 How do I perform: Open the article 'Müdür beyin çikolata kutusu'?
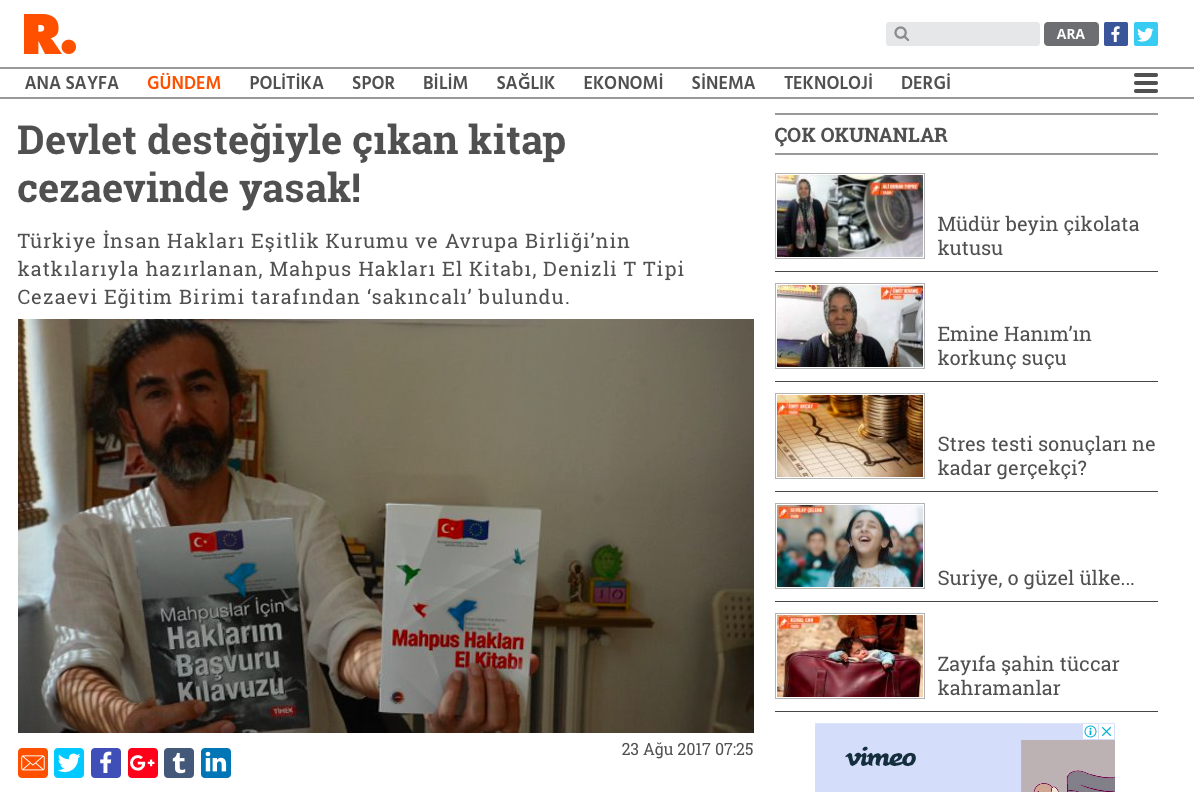1038,235
